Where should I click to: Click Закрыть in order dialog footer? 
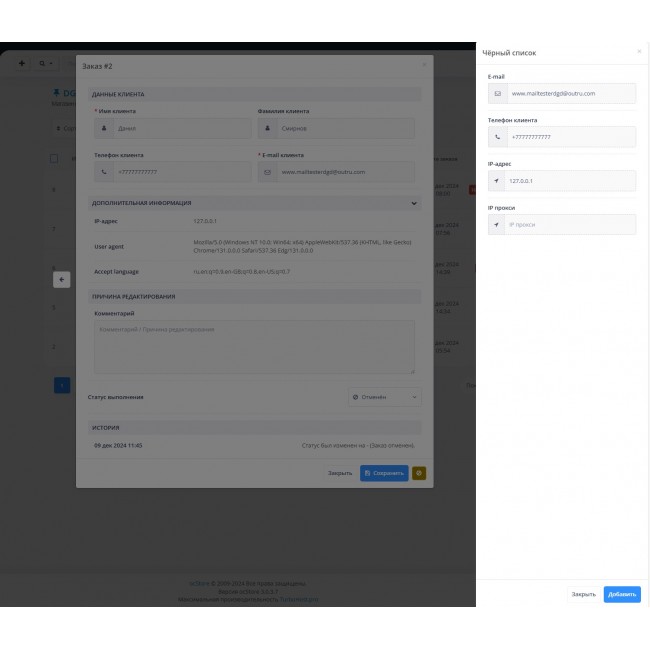340,473
